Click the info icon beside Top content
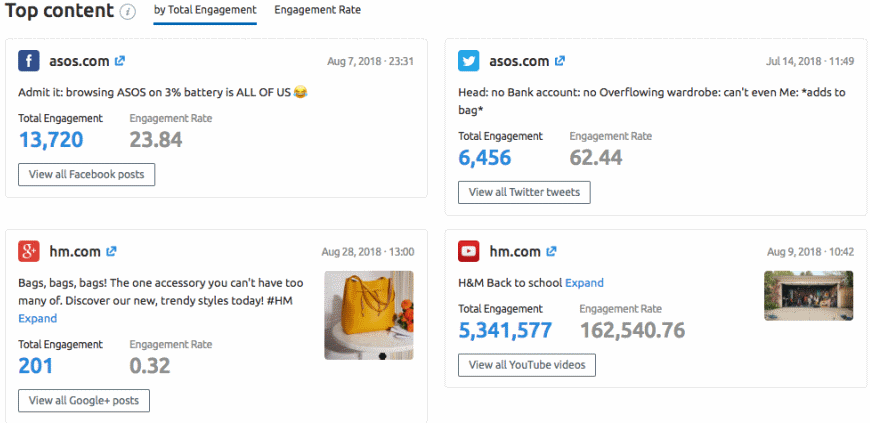Screen dimensions: 870x423 coord(128,12)
